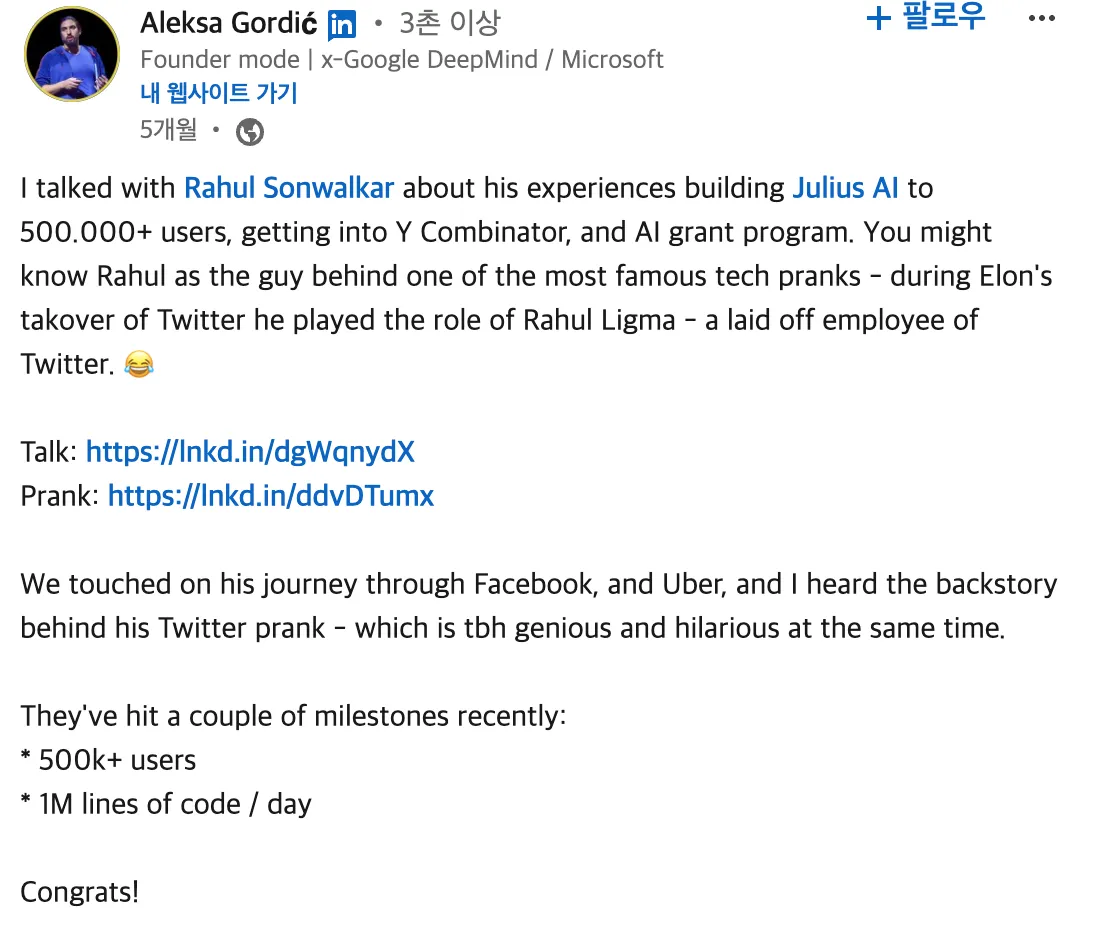
Task: Open the Talk lnkd.in/dgWqnydX link
Action: [250, 452]
